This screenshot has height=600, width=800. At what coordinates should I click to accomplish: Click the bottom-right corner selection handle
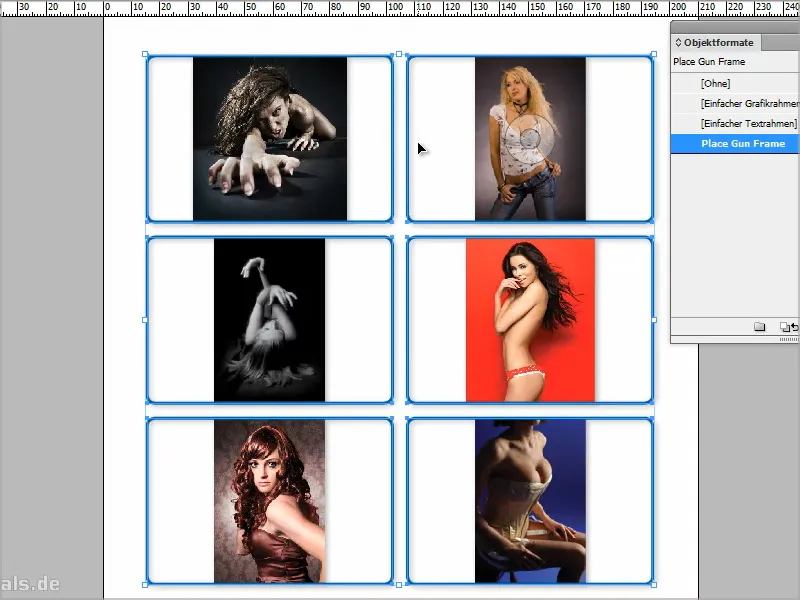pyautogui.click(x=654, y=585)
